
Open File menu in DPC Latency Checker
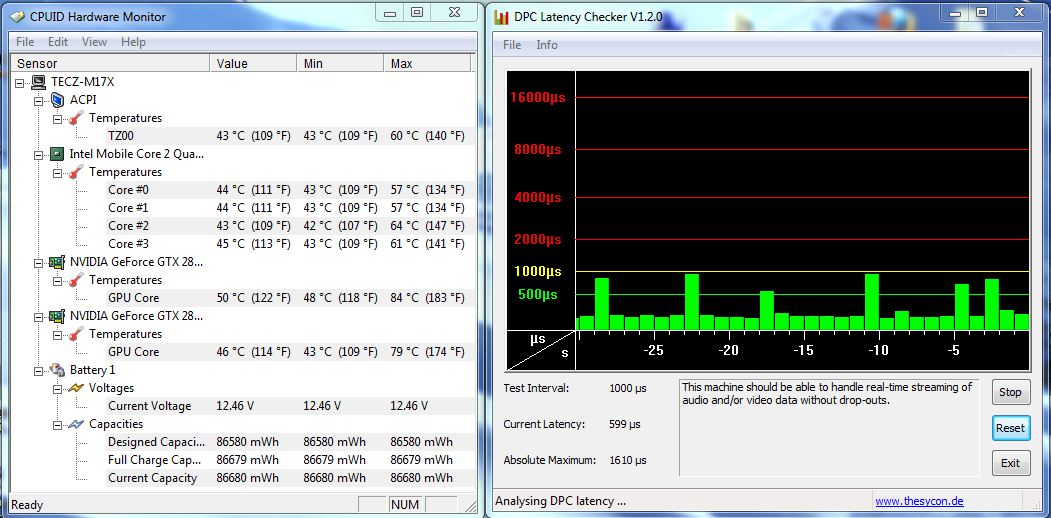[x=511, y=45]
